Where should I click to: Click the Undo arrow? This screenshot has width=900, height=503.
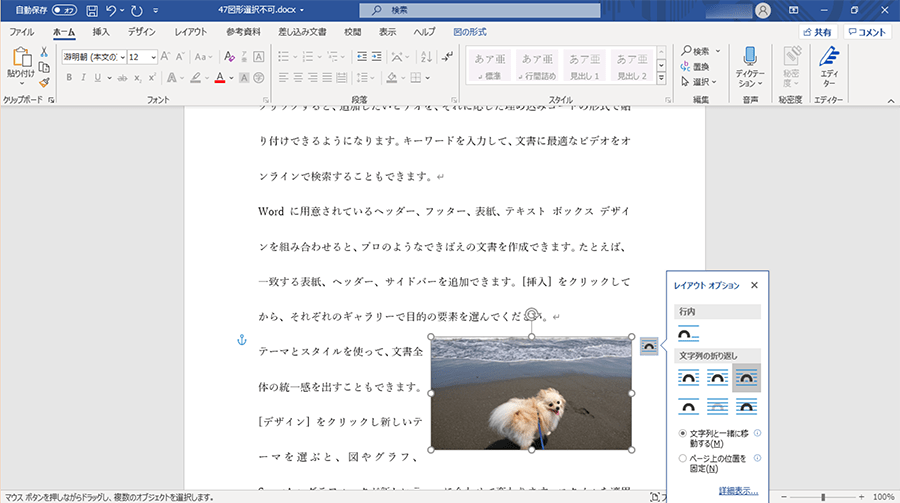[111, 10]
